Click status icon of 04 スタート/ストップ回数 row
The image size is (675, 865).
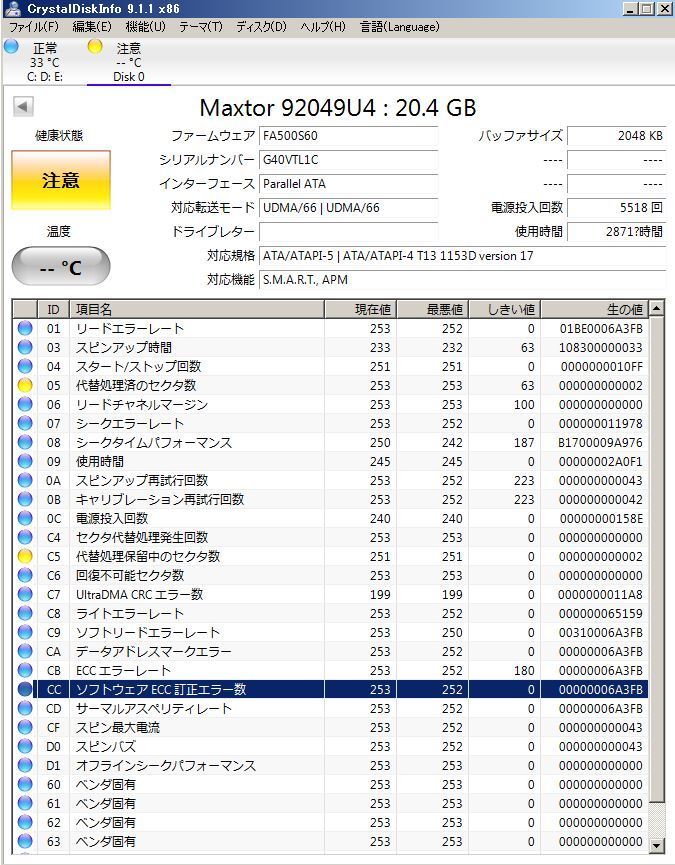point(25,366)
